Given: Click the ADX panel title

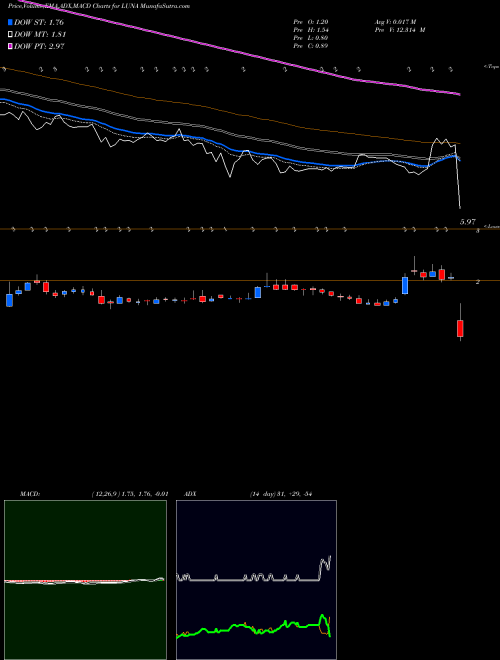Looking at the screenshot, I should pos(191,494).
